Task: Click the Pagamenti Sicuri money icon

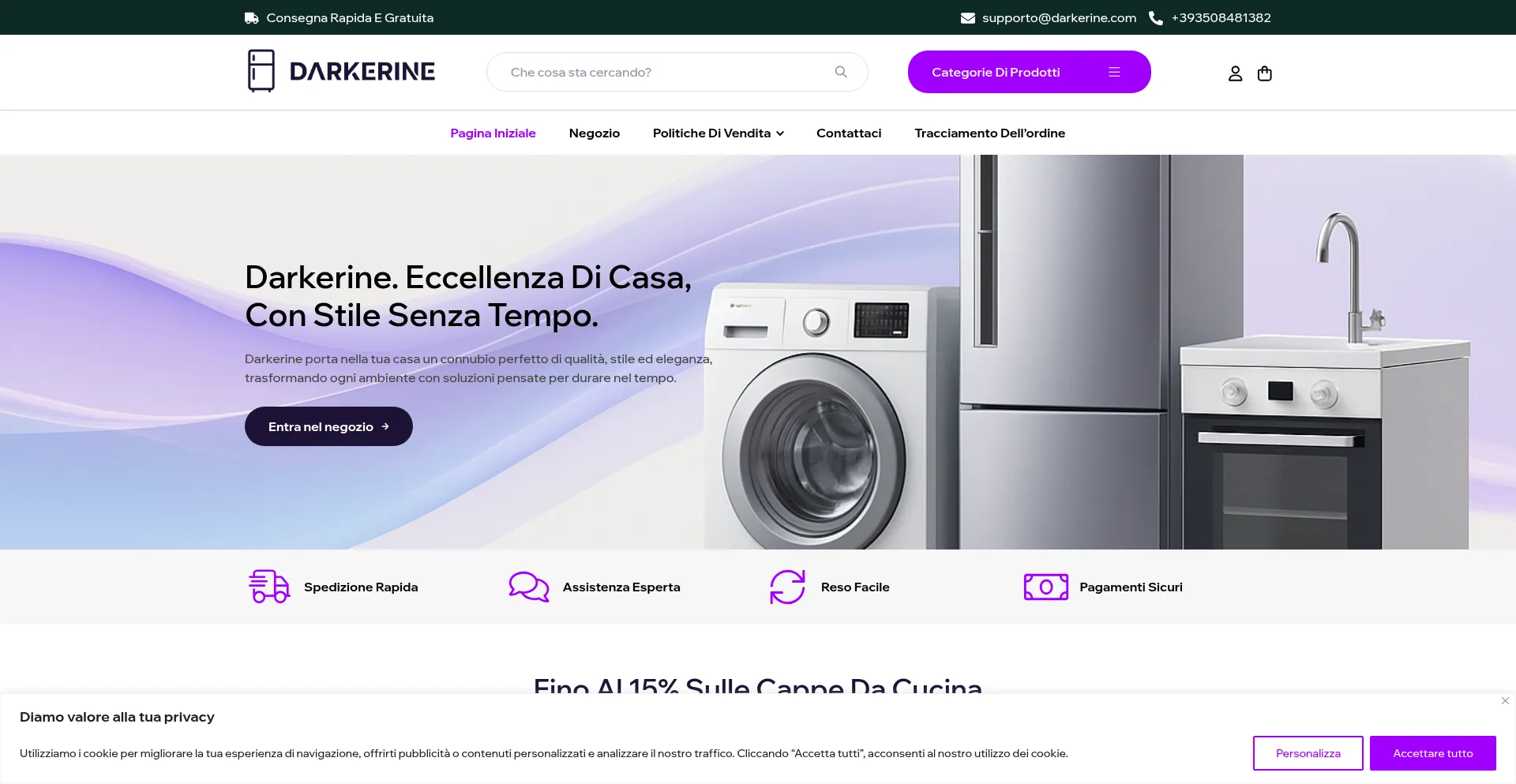Action: click(1045, 587)
